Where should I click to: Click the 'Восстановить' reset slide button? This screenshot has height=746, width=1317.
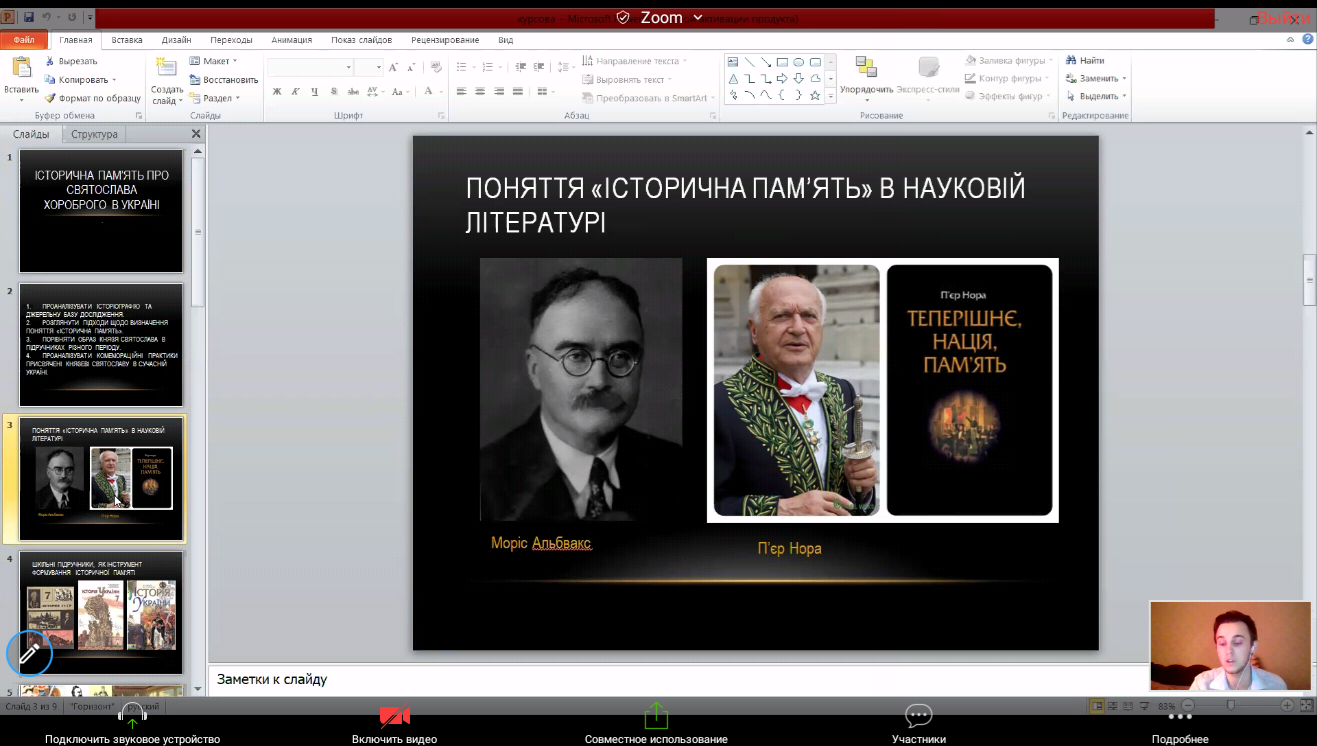[x=230, y=80]
